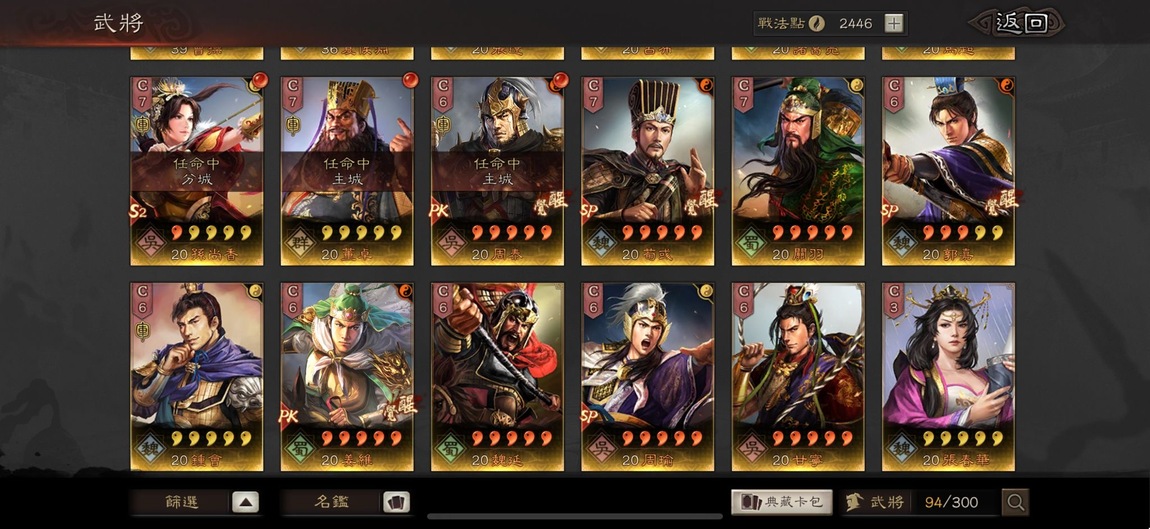Click the 武將 94/300 capacity counter
This screenshot has height=529, width=1150.
(920, 503)
